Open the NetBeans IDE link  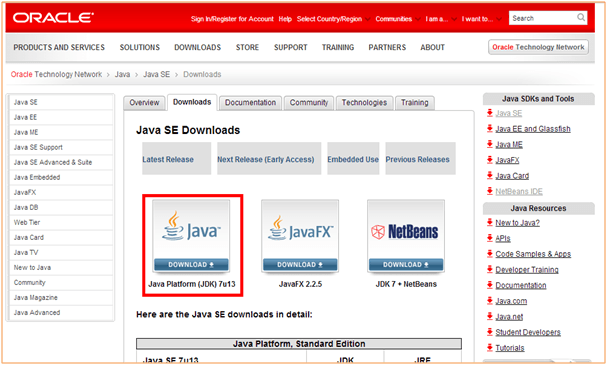519,191
